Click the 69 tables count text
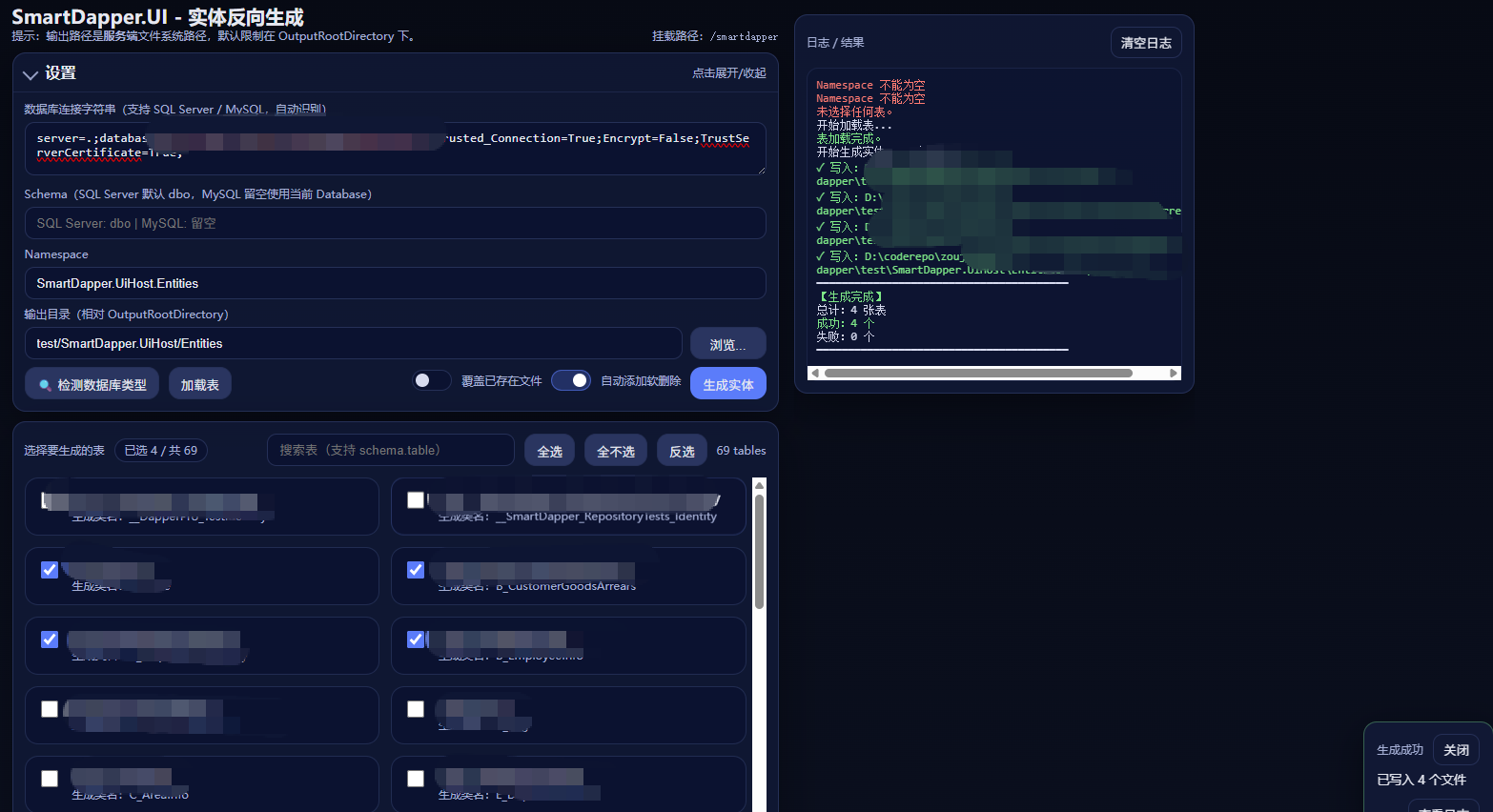 coord(742,451)
